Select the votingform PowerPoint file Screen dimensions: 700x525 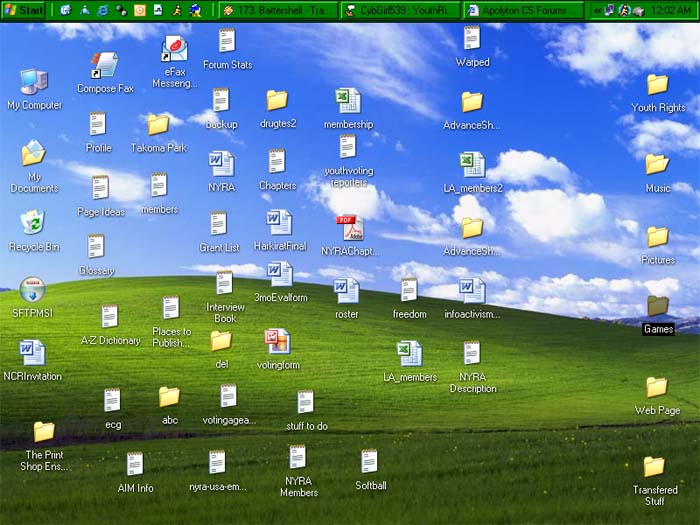277,342
